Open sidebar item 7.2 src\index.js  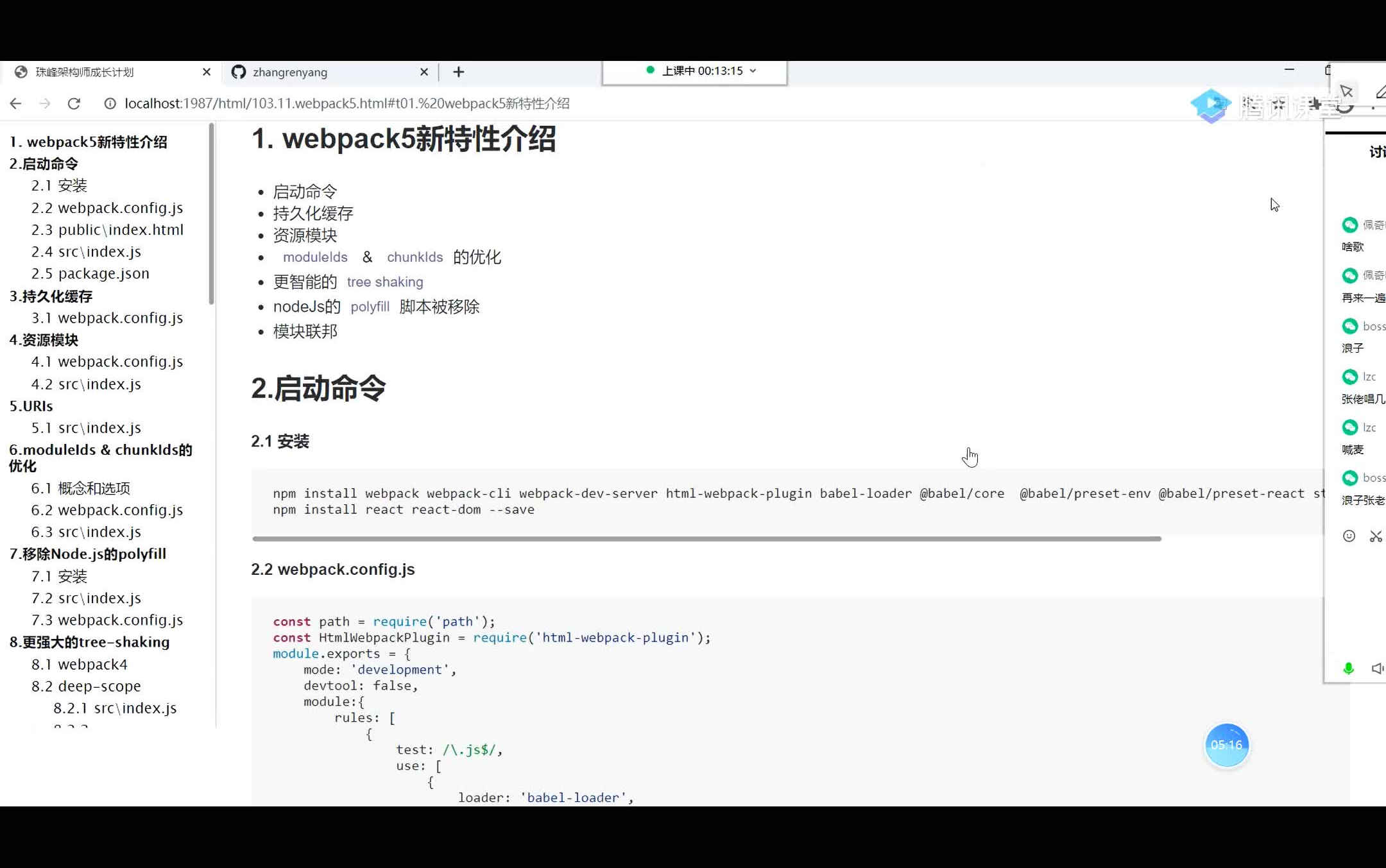pos(86,598)
